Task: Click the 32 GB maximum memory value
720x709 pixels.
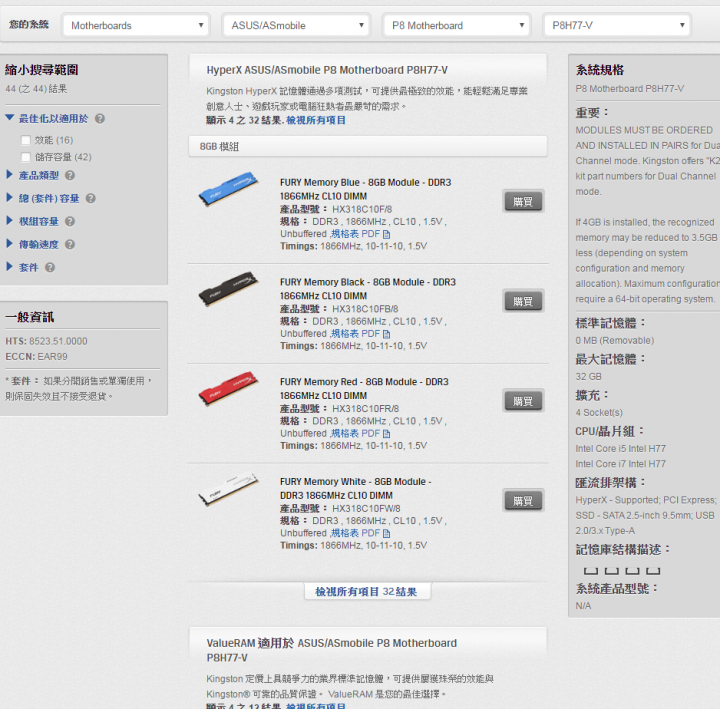Action: click(588, 377)
